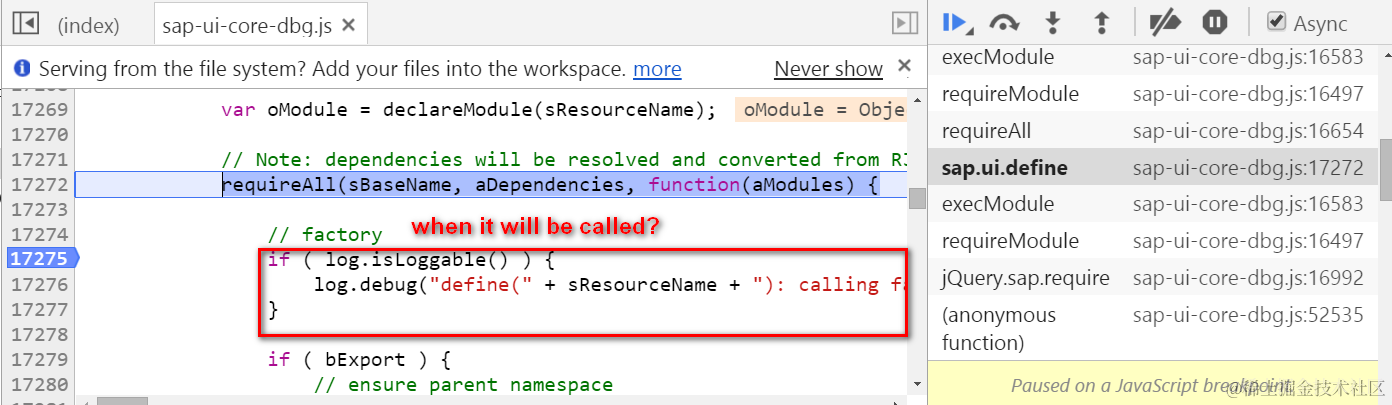Click line number 17269 in the gutter
Viewport: 1392px width, 405px height.
click(40, 109)
